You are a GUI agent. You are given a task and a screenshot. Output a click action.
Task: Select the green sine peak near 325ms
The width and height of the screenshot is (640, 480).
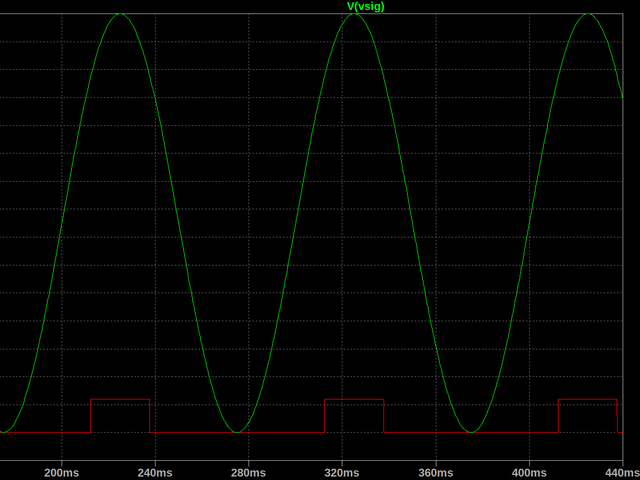click(x=353, y=14)
